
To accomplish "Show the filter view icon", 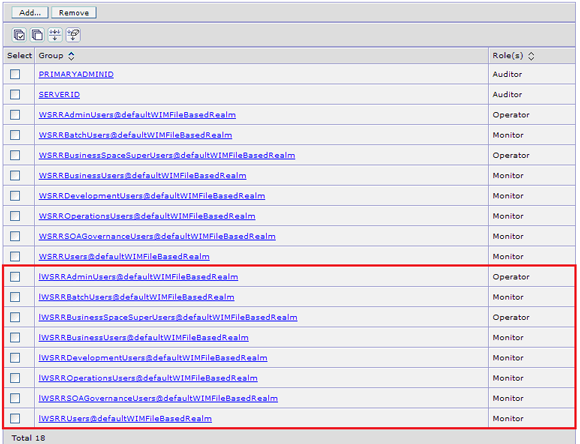I will point(55,35).
